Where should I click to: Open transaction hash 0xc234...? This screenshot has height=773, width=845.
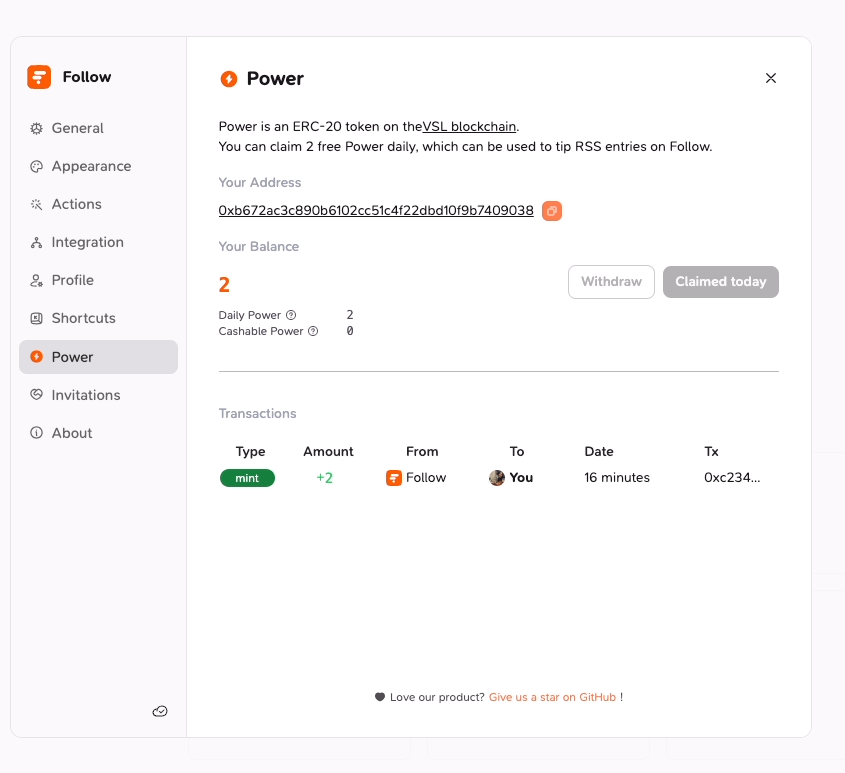click(732, 478)
